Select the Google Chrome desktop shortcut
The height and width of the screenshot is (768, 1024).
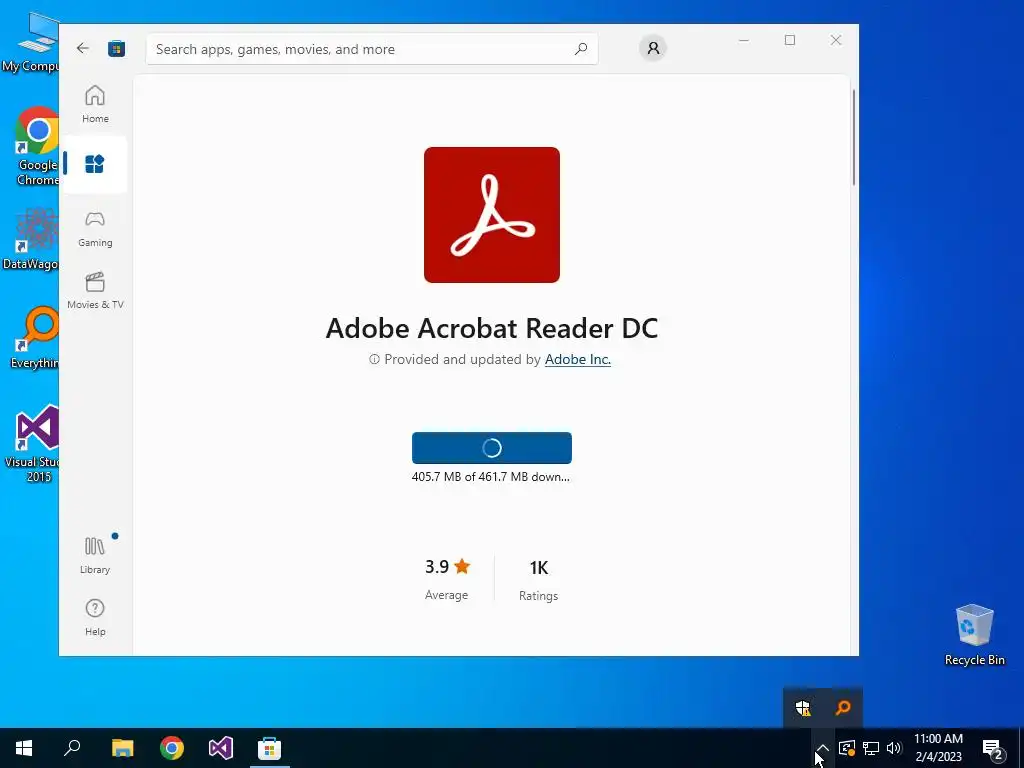(37, 146)
